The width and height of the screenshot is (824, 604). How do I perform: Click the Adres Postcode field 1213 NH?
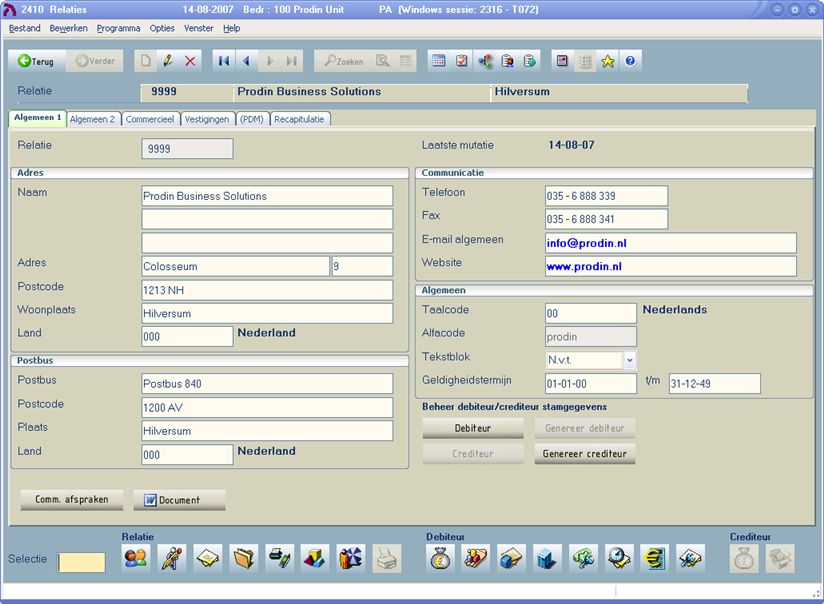[x=267, y=290]
